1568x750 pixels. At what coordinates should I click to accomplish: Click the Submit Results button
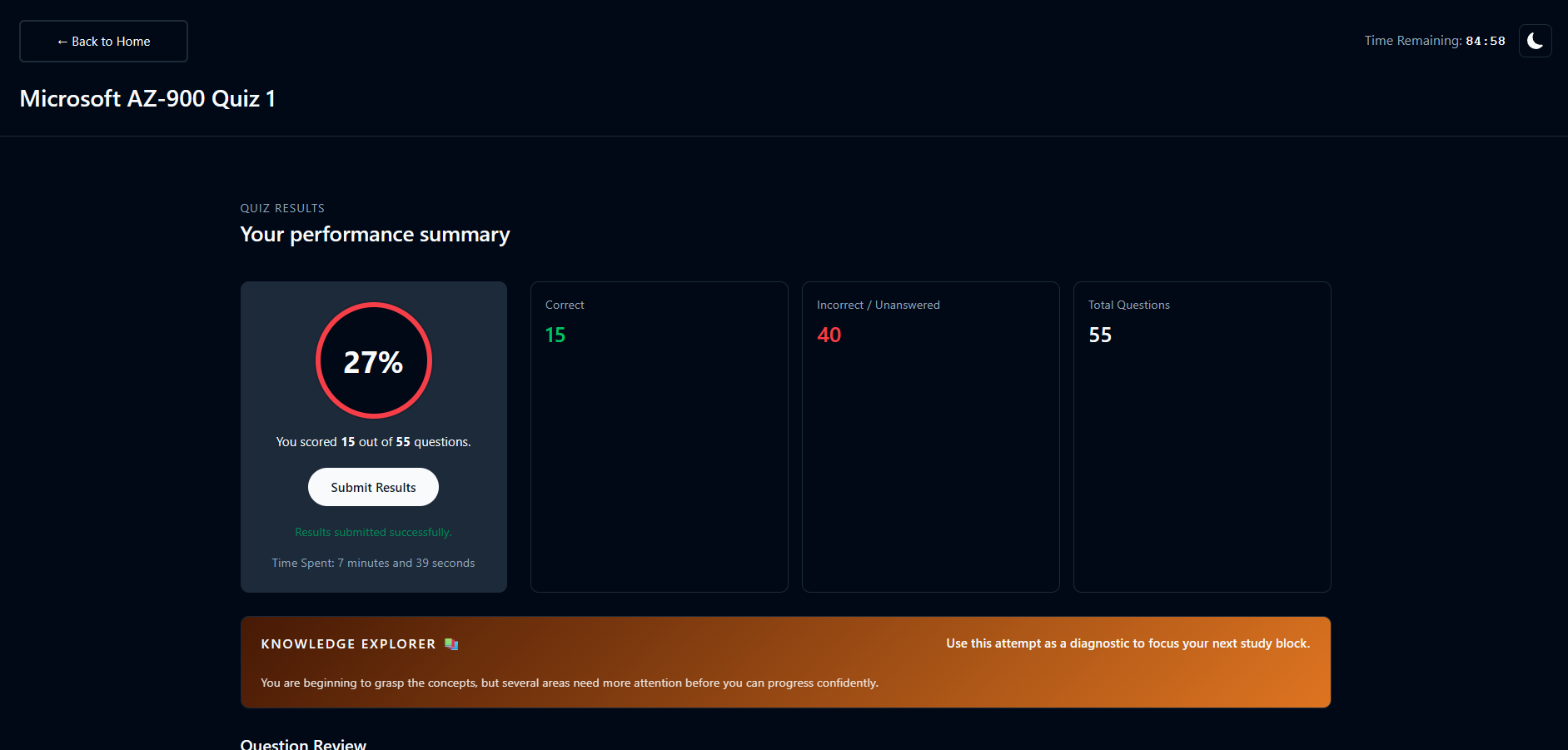pos(373,487)
